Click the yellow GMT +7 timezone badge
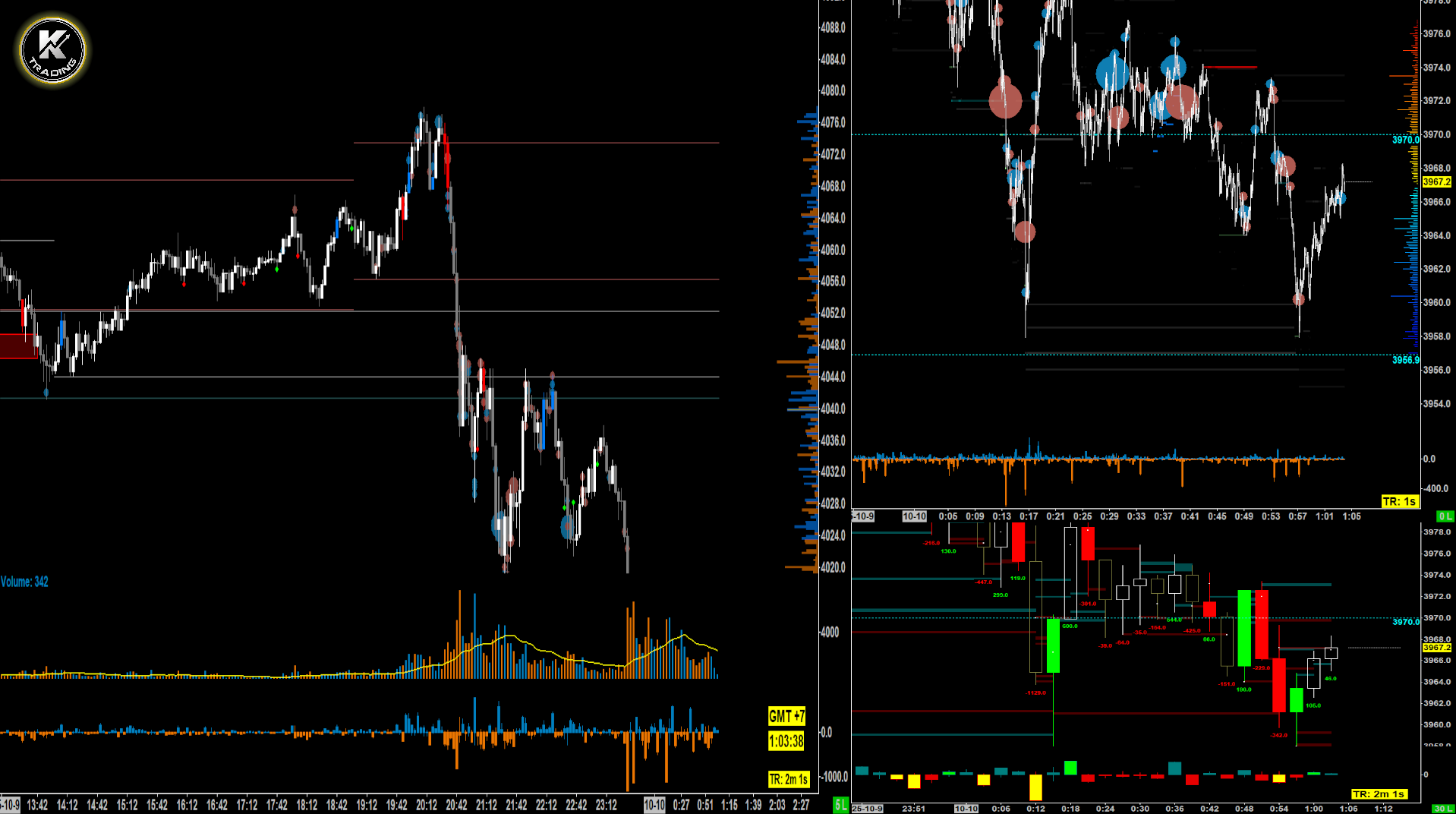 (x=785, y=715)
